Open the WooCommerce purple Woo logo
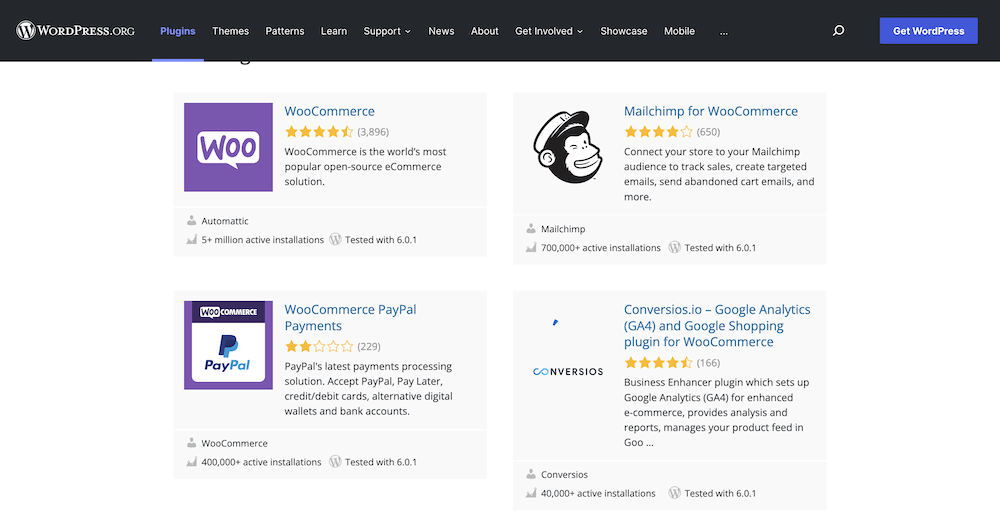Image resolution: width=1000 pixels, height=521 pixels. 228,147
